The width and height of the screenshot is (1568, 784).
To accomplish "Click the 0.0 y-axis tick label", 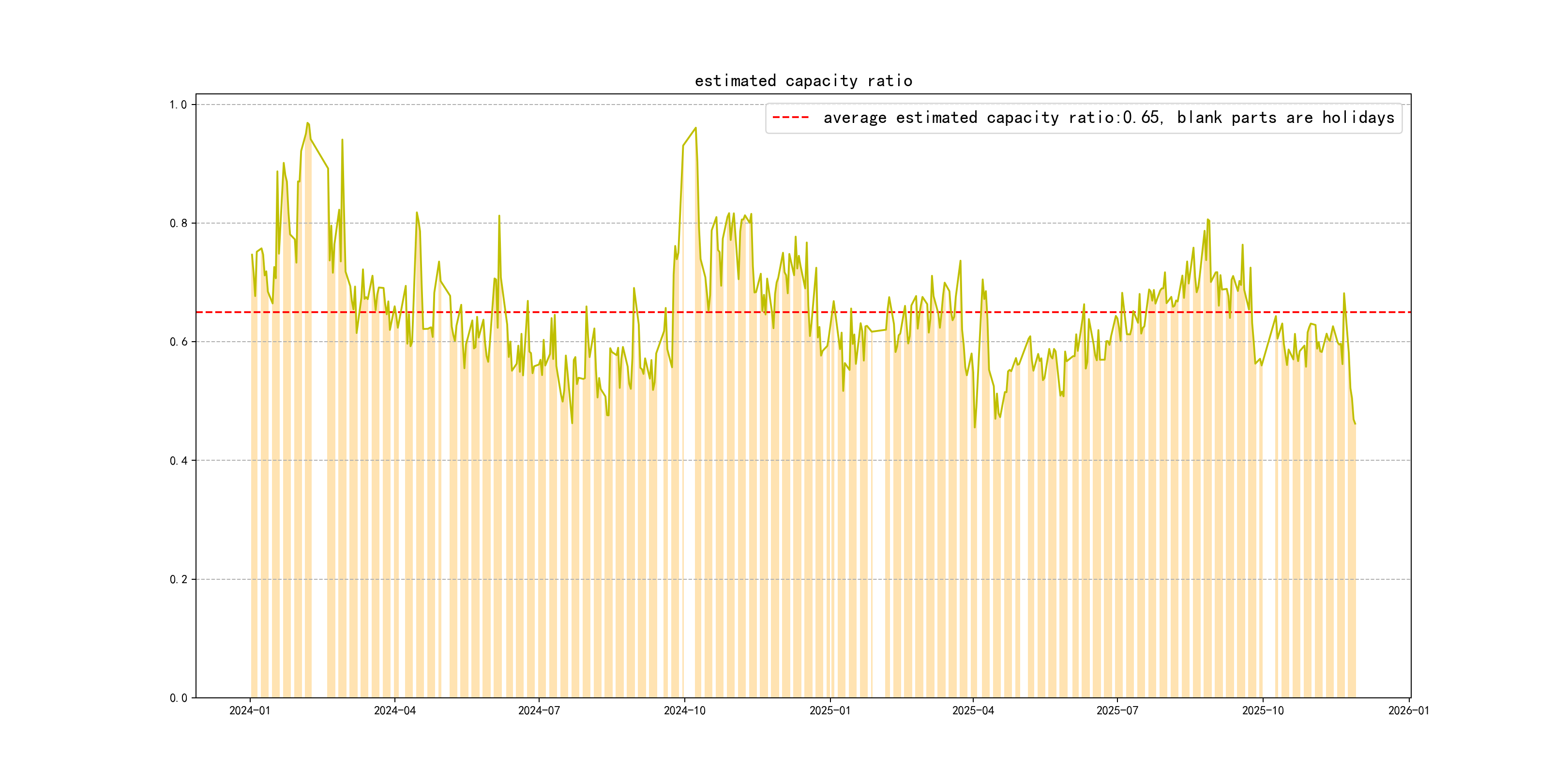I will click(178, 698).
